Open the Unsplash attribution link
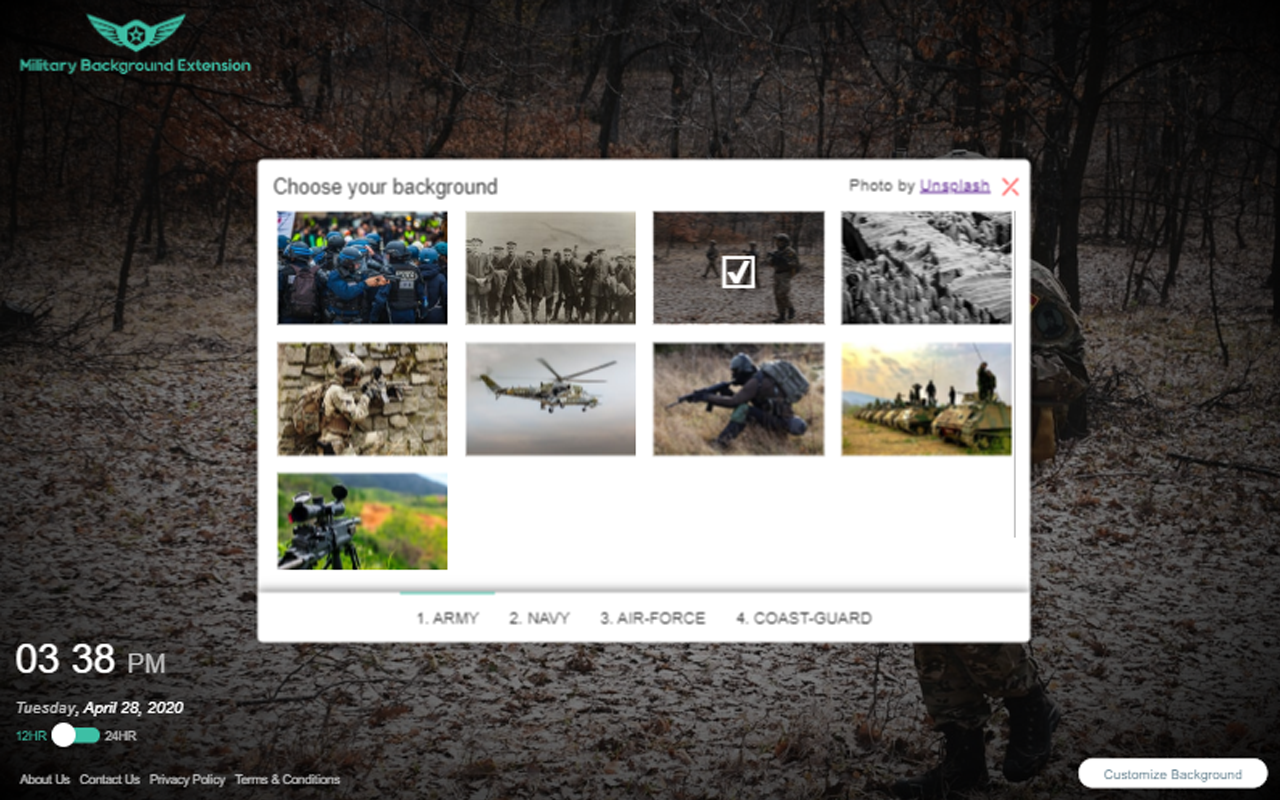 point(954,185)
